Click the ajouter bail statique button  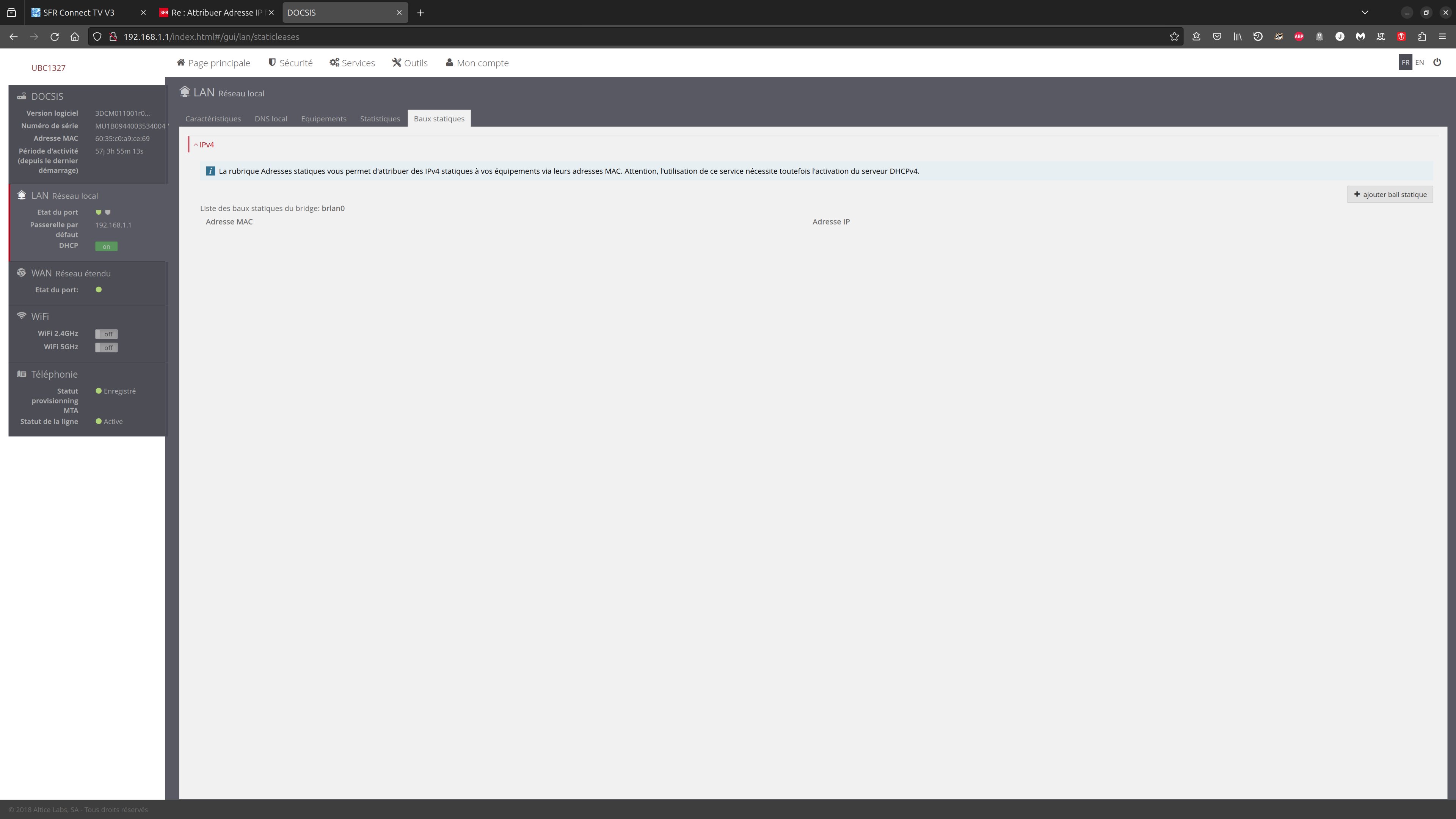(1390, 195)
